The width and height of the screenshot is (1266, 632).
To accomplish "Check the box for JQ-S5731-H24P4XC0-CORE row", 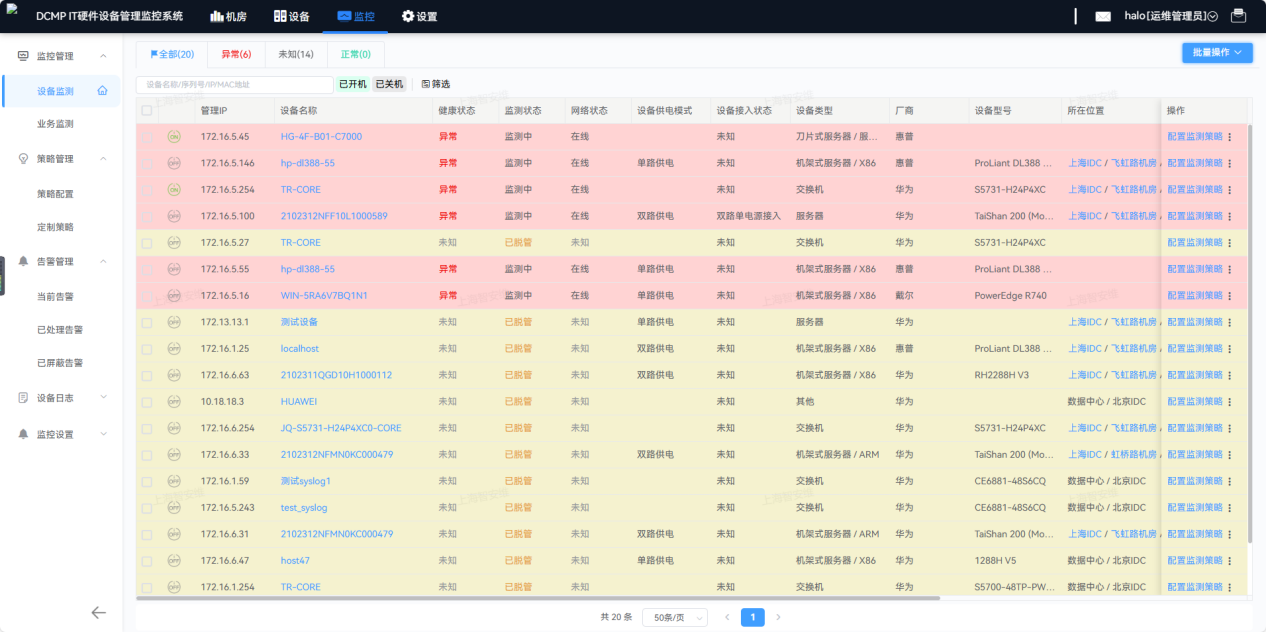I will [x=147, y=428].
